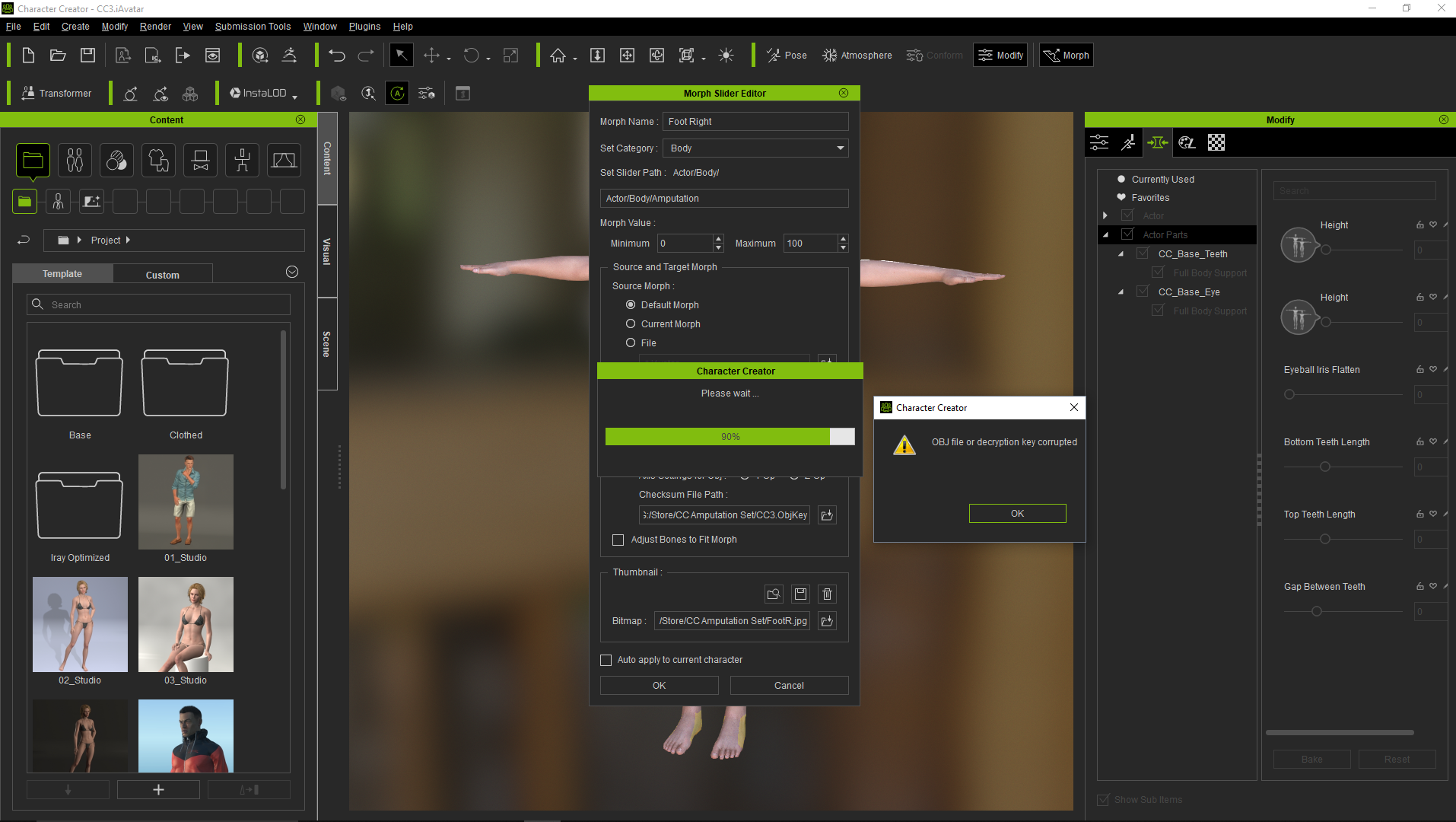Click the plus add button in Content

[x=158, y=790]
